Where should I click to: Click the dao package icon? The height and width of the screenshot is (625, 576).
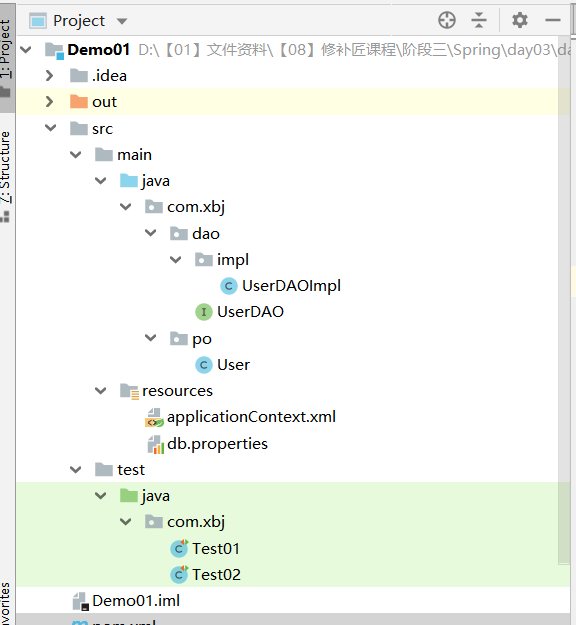pyautogui.click(x=179, y=233)
